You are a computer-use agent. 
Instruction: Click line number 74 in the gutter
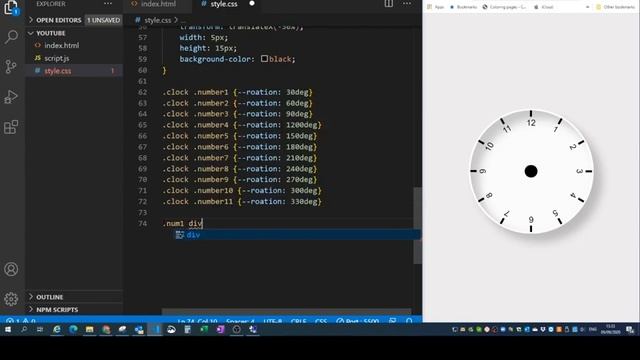142,223
